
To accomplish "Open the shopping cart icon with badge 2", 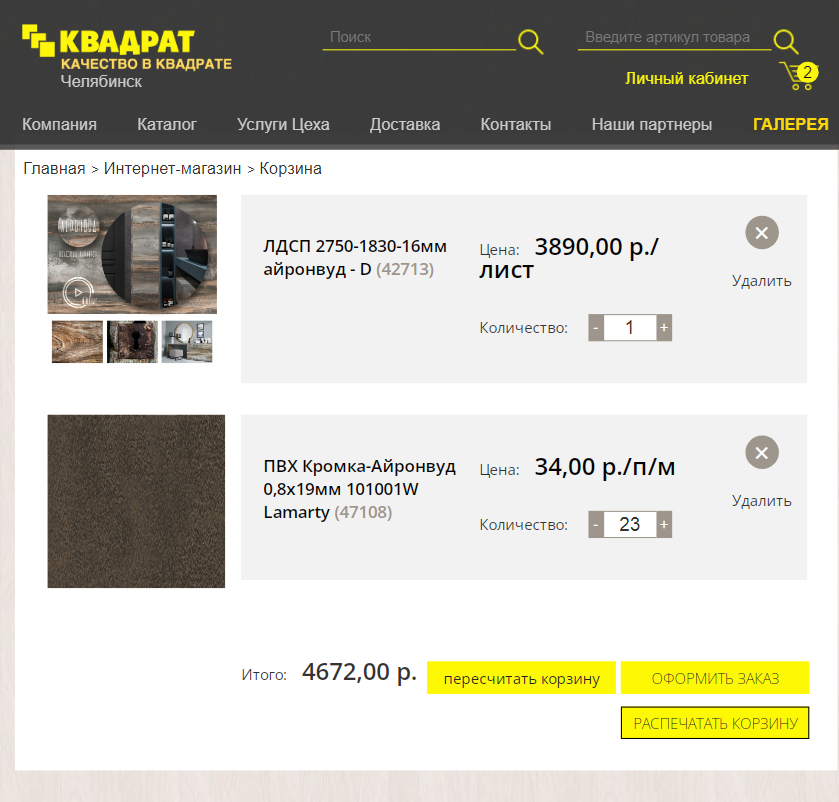I will [x=799, y=76].
